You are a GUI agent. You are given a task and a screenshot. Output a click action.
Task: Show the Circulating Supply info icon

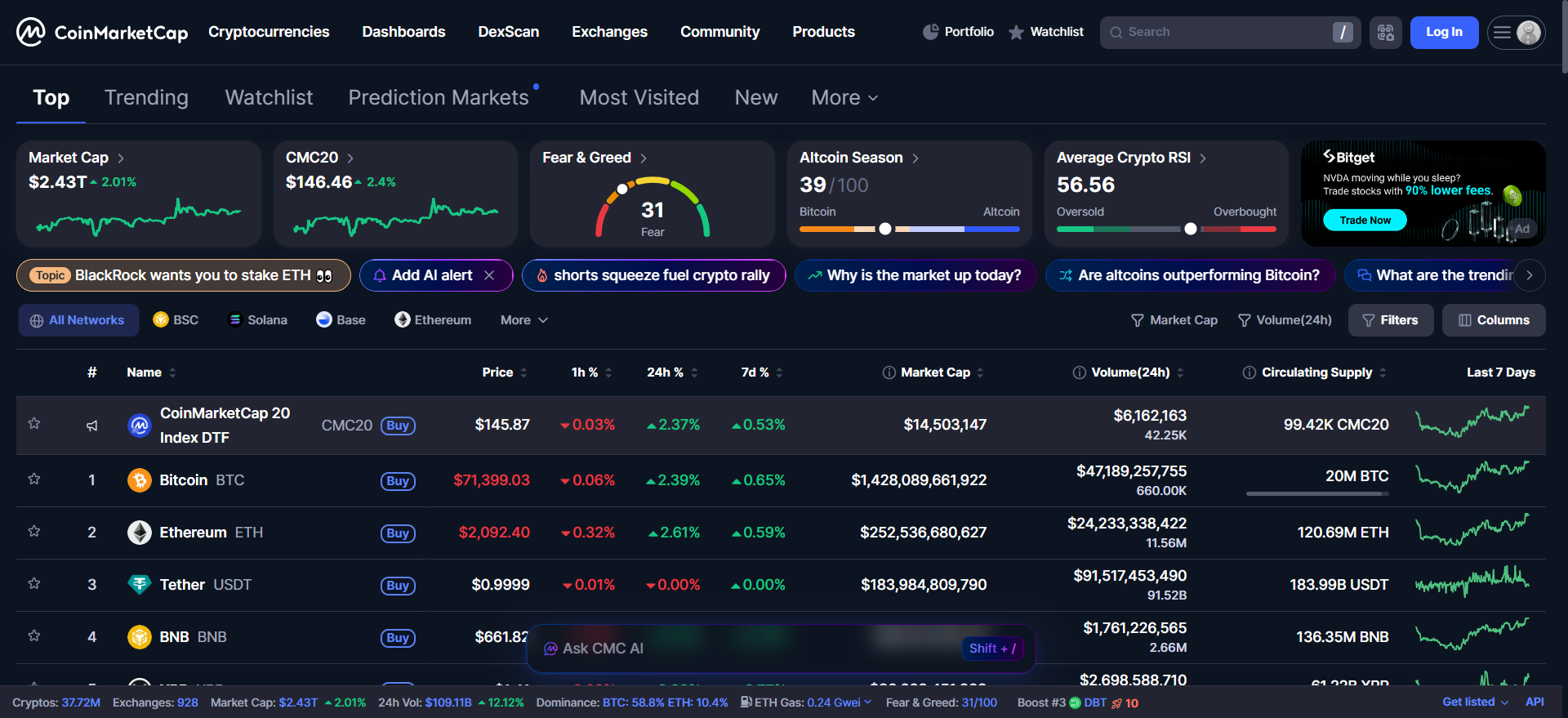[1249, 372]
